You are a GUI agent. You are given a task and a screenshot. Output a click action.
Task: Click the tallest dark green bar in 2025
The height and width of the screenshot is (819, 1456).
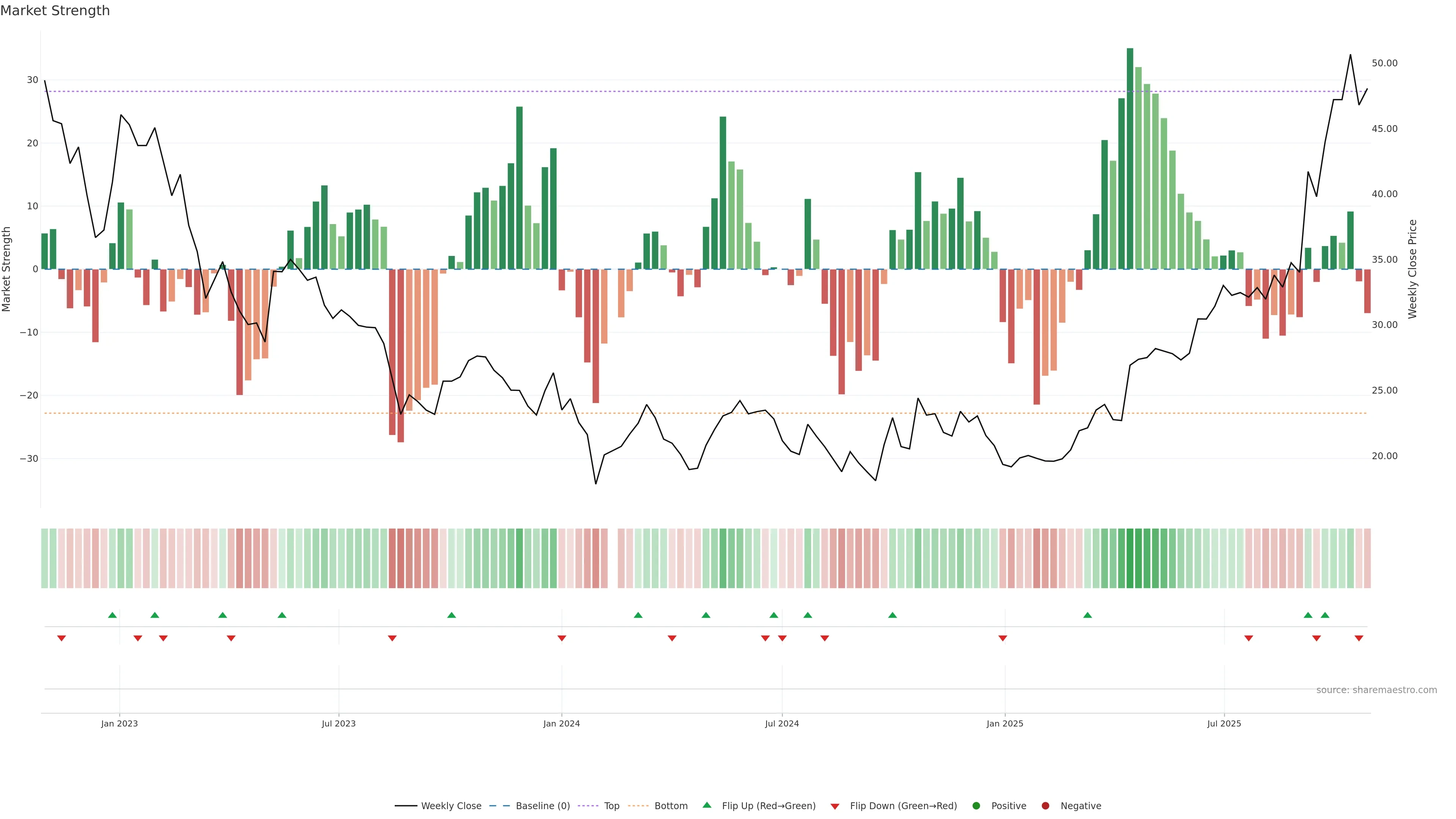click(1130, 158)
